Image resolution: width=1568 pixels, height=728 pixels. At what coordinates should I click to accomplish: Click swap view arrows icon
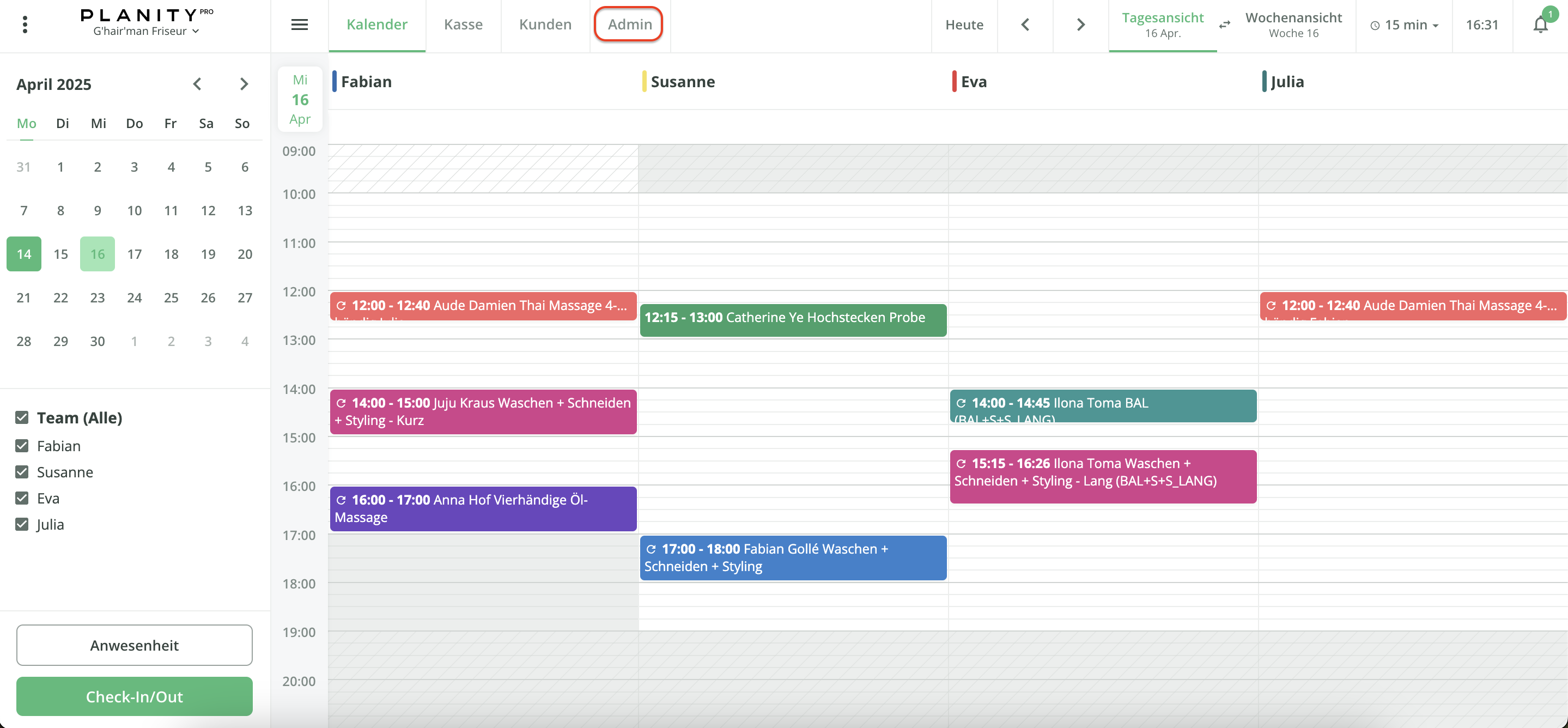[1225, 25]
